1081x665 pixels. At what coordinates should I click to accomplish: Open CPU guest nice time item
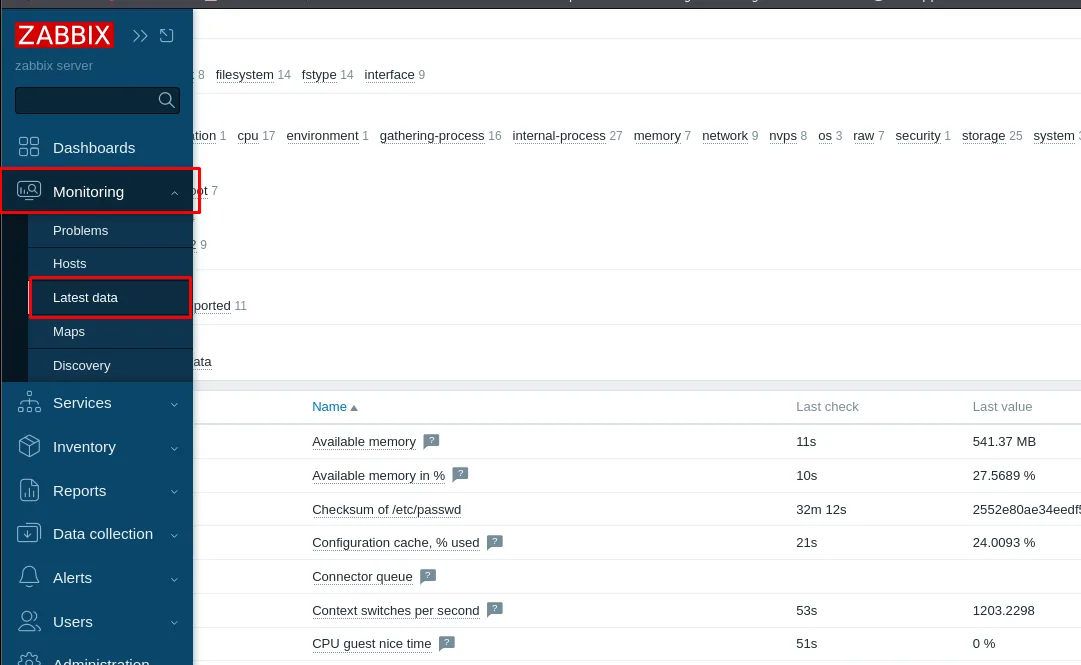[x=371, y=644]
